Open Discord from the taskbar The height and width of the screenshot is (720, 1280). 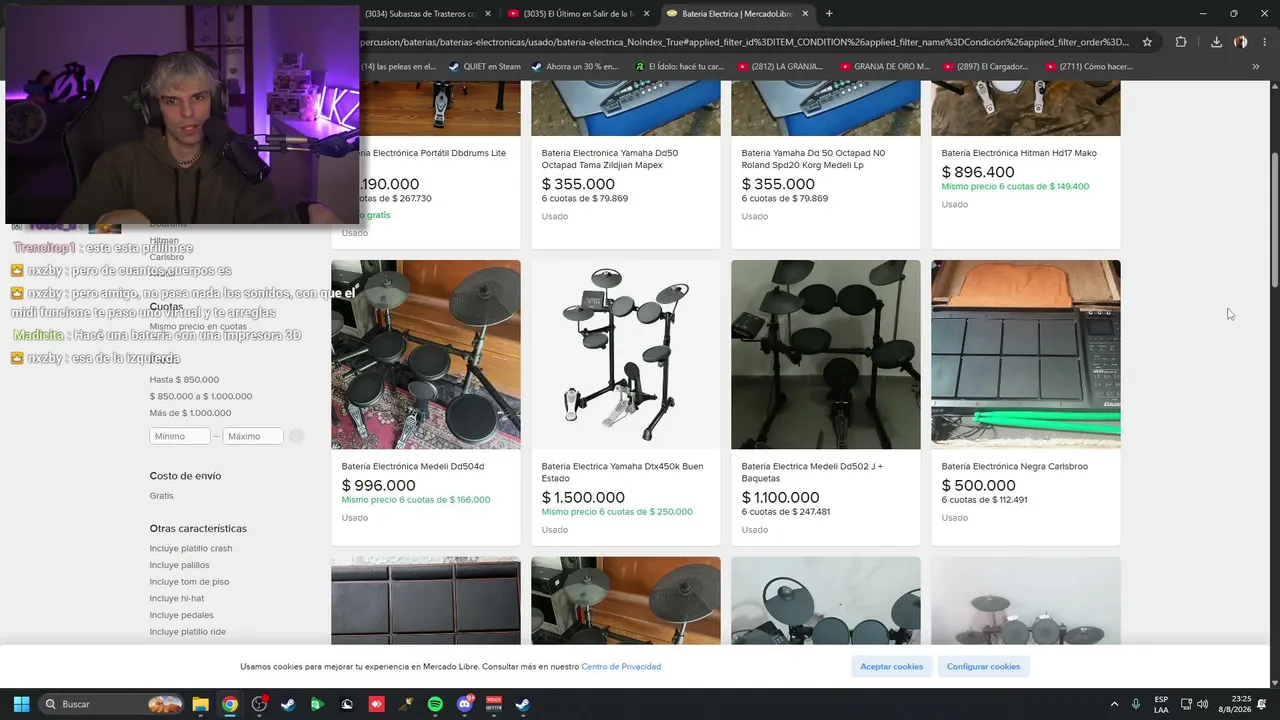pos(464,704)
